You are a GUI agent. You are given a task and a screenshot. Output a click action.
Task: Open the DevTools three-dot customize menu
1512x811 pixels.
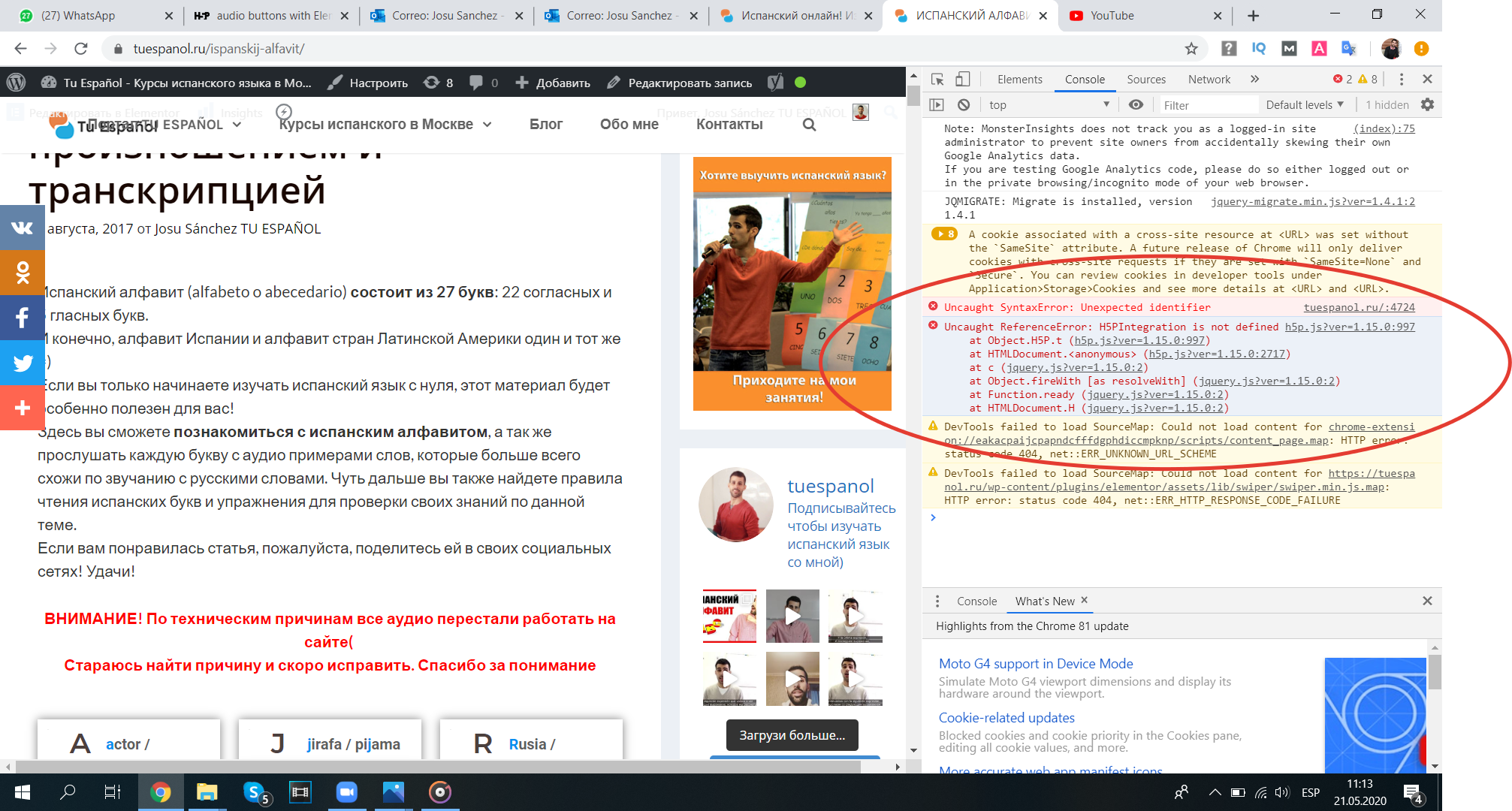pyautogui.click(x=1401, y=80)
